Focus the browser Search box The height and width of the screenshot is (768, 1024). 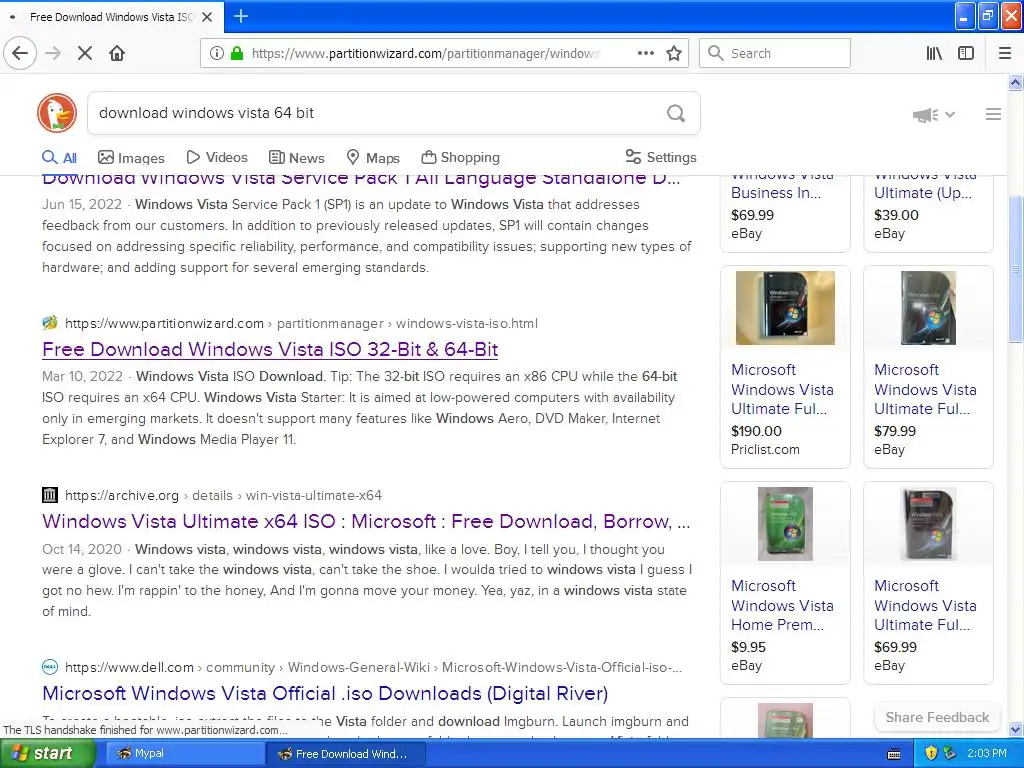coord(775,54)
